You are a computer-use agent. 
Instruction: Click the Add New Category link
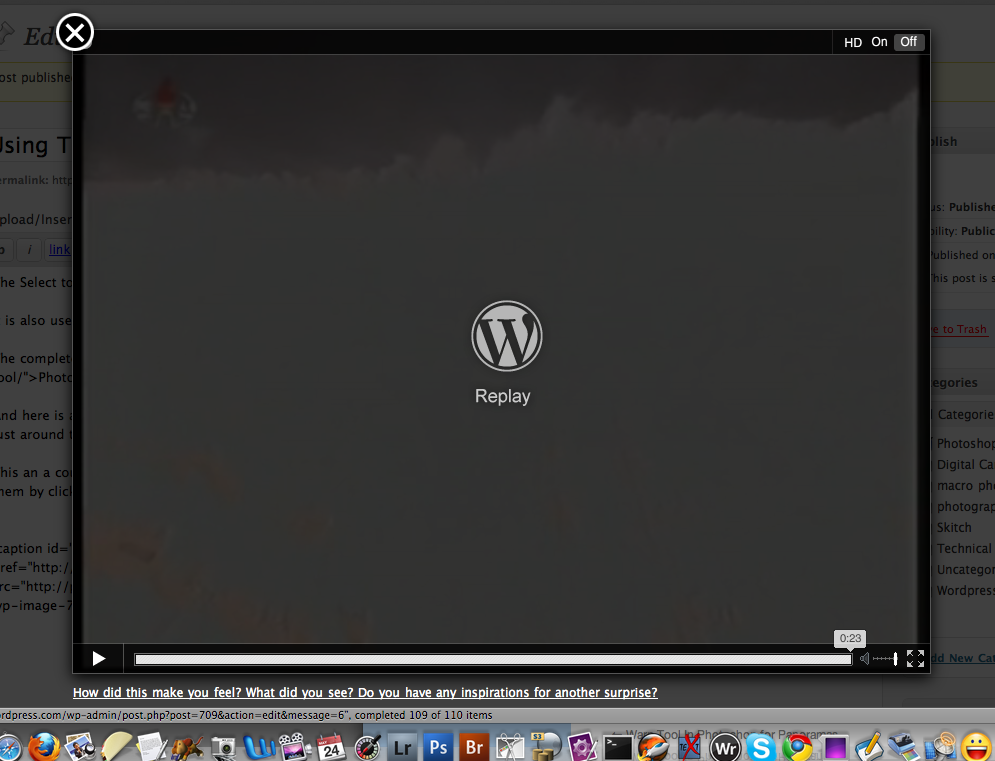pyautogui.click(x=960, y=657)
